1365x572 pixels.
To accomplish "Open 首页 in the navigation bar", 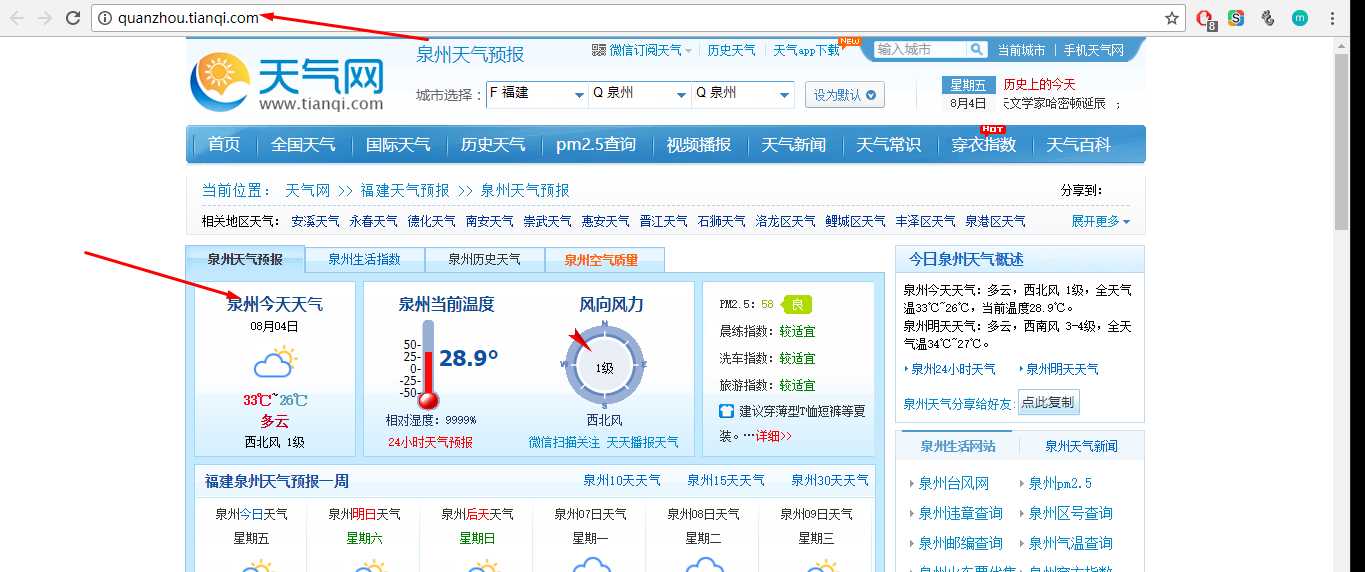I will pyautogui.click(x=224, y=144).
